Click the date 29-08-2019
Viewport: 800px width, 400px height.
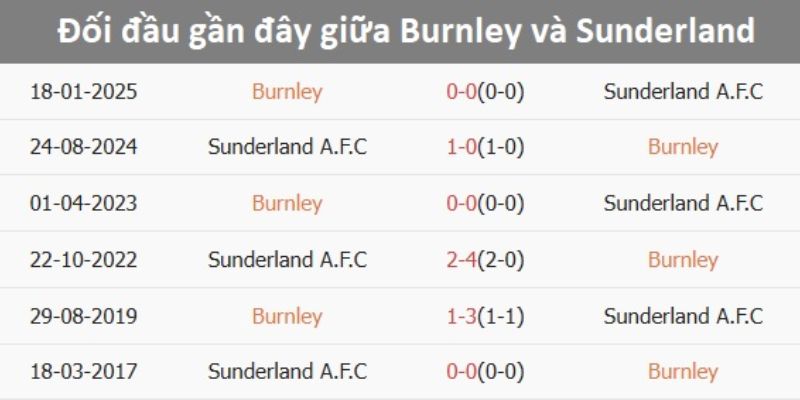[83, 317]
